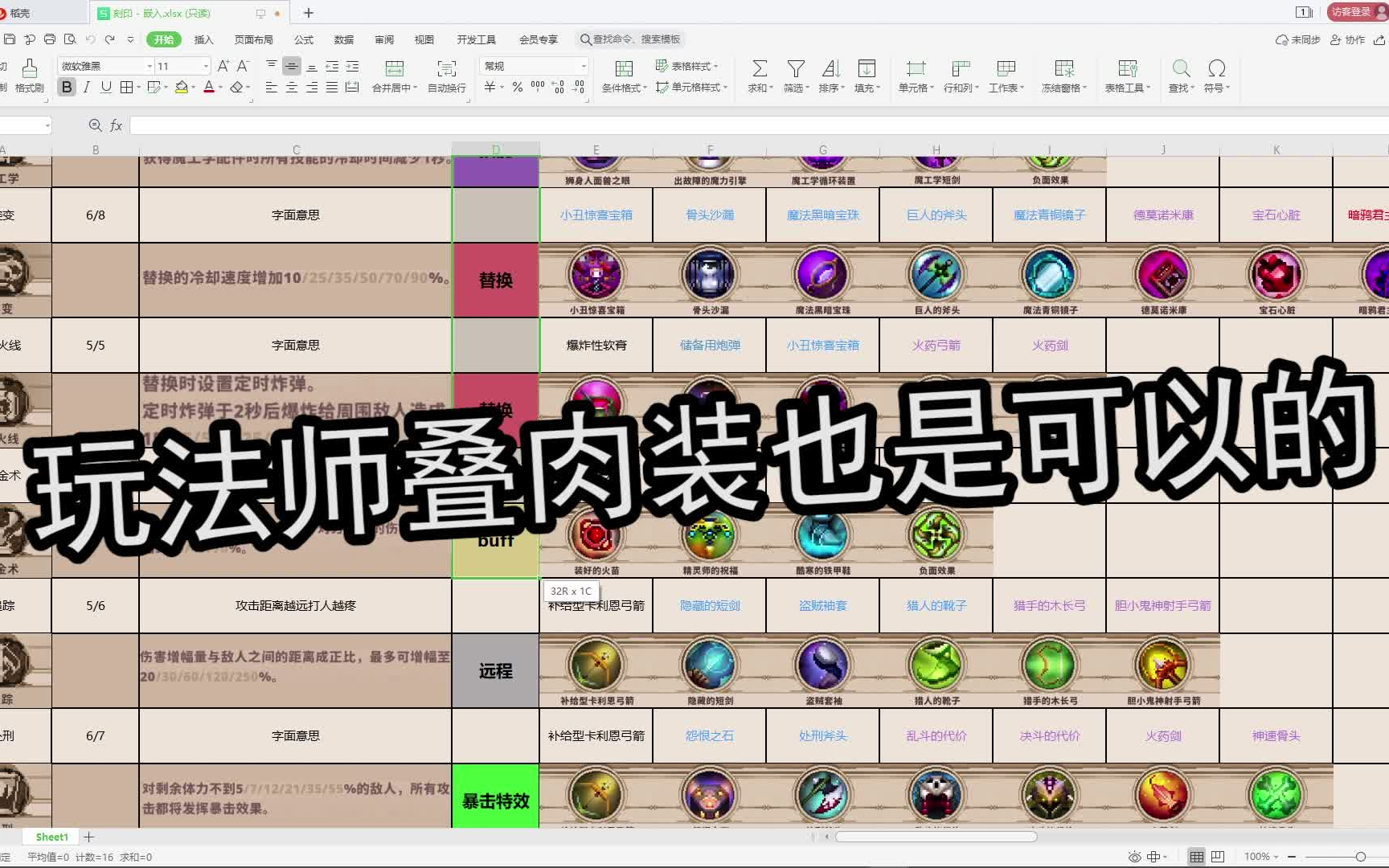The width and height of the screenshot is (1389, 868).
Task: Toggle Bold formatting
Action: pyautogui.click(x=67, y=87)
